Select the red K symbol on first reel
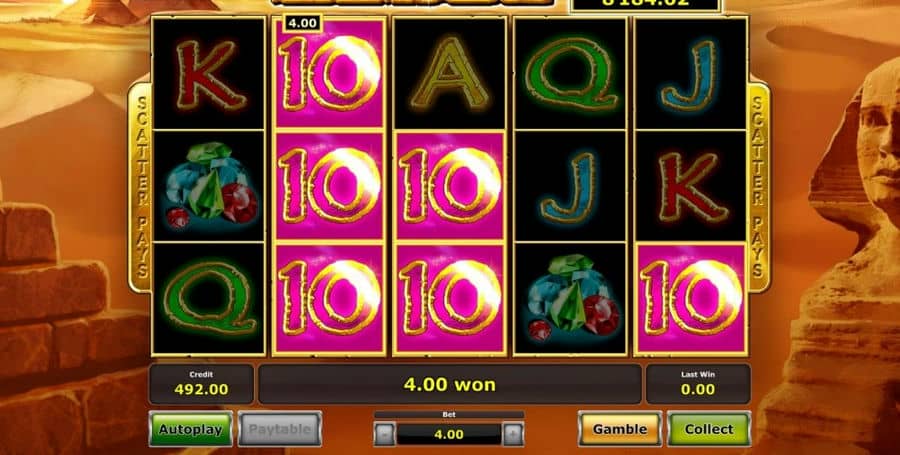This screenshot has width=900, height=455. [x=208, y=73]
